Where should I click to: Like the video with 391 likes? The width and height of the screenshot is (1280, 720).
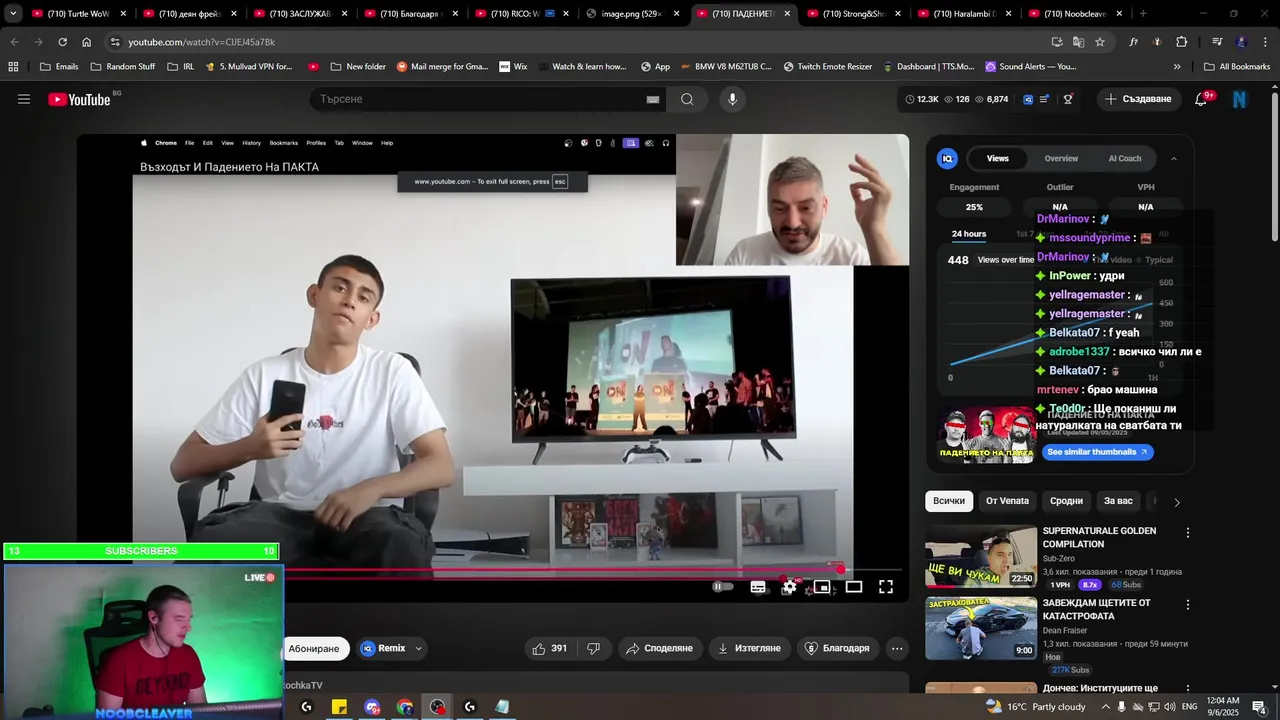[550, 648]
